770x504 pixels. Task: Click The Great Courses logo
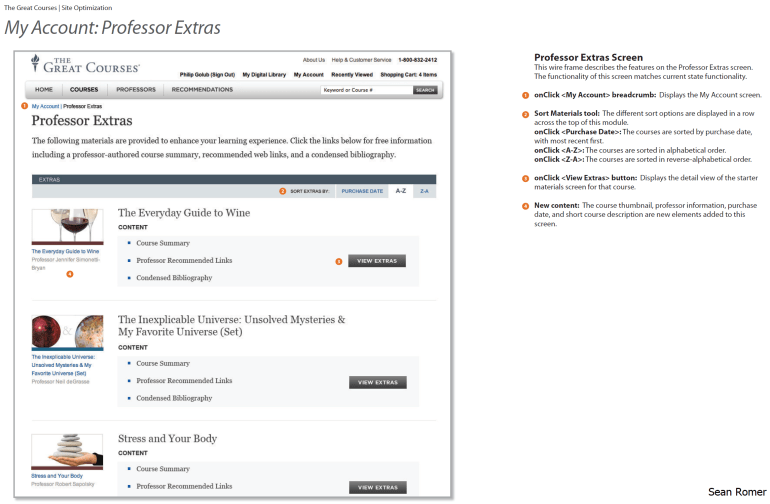tap(85, 66)
